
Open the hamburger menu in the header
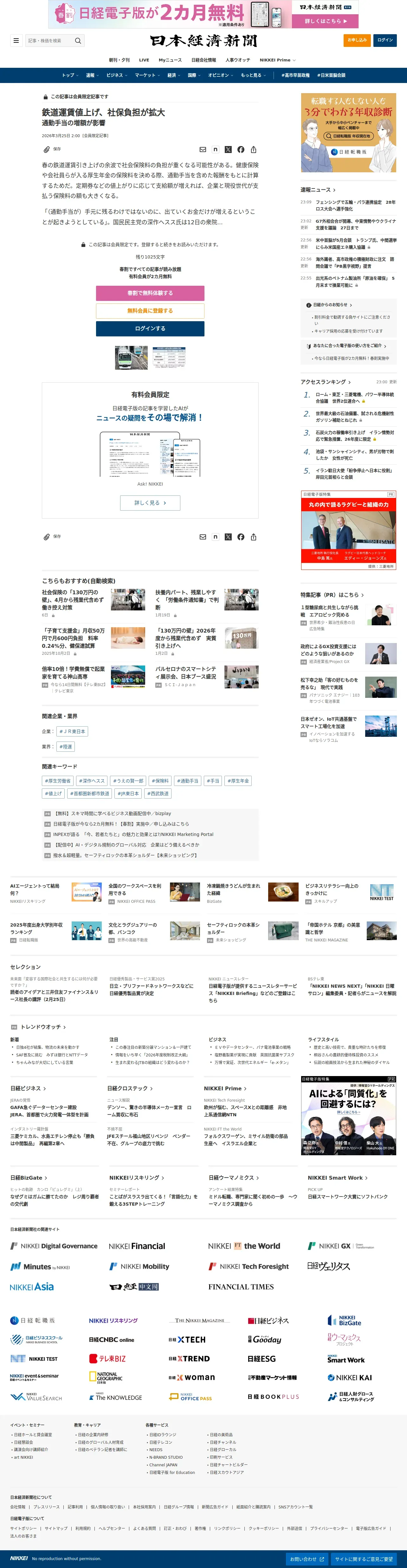coord(16,41)
